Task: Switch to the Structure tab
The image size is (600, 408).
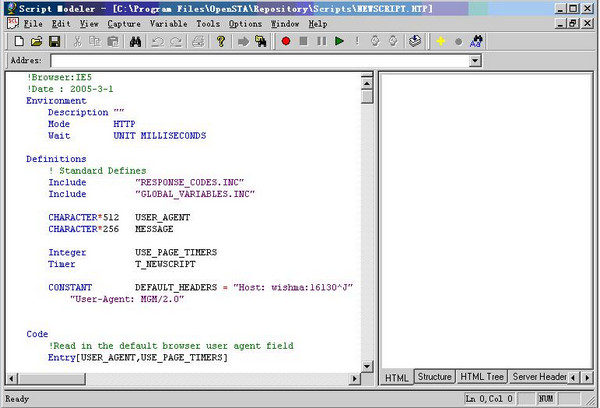Action: pyautogui.click(x=434, y=377)
